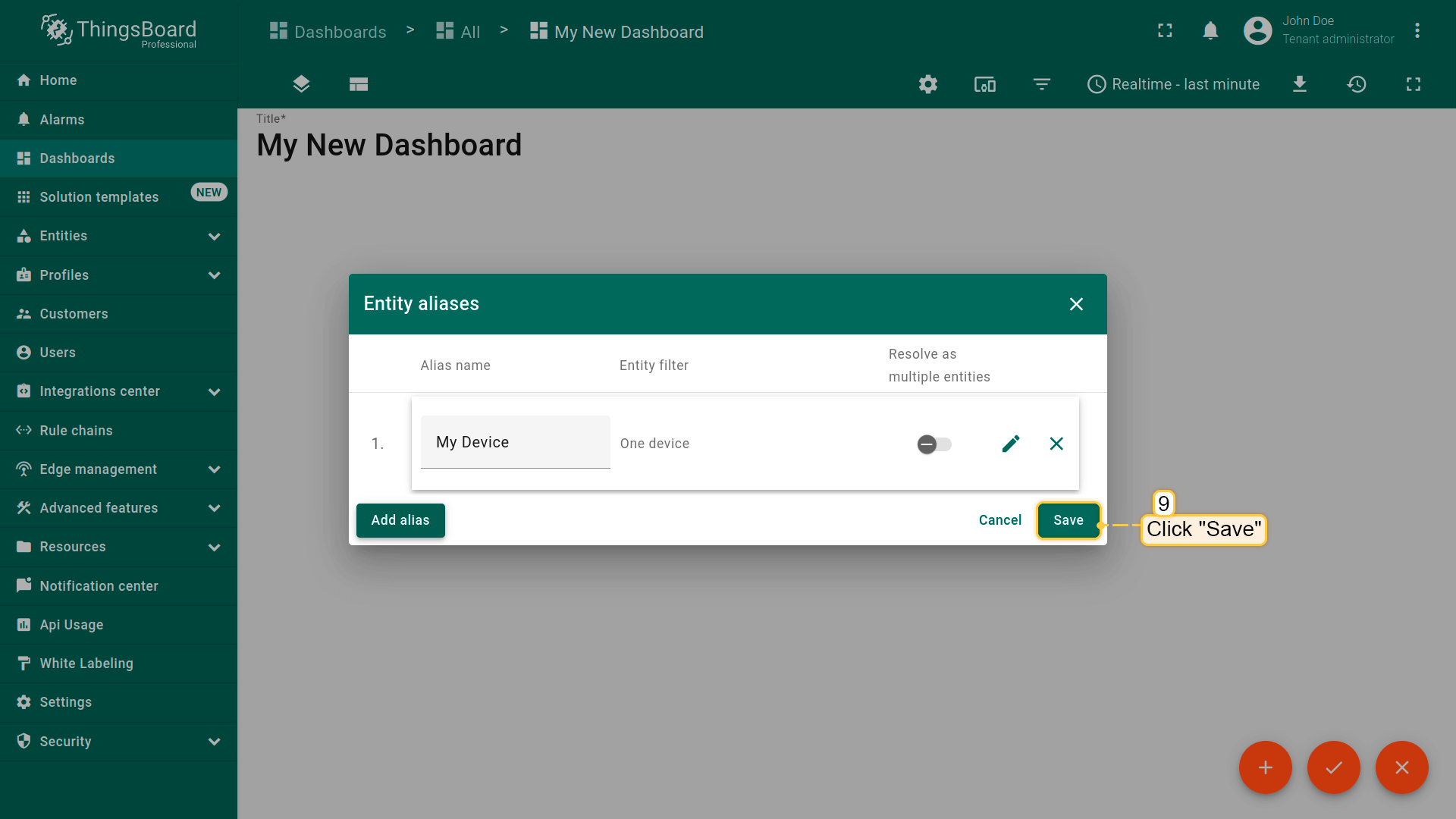Go to Rule chains in sidebar
This screenshot has height=819, width=1456.
point(76,431)
